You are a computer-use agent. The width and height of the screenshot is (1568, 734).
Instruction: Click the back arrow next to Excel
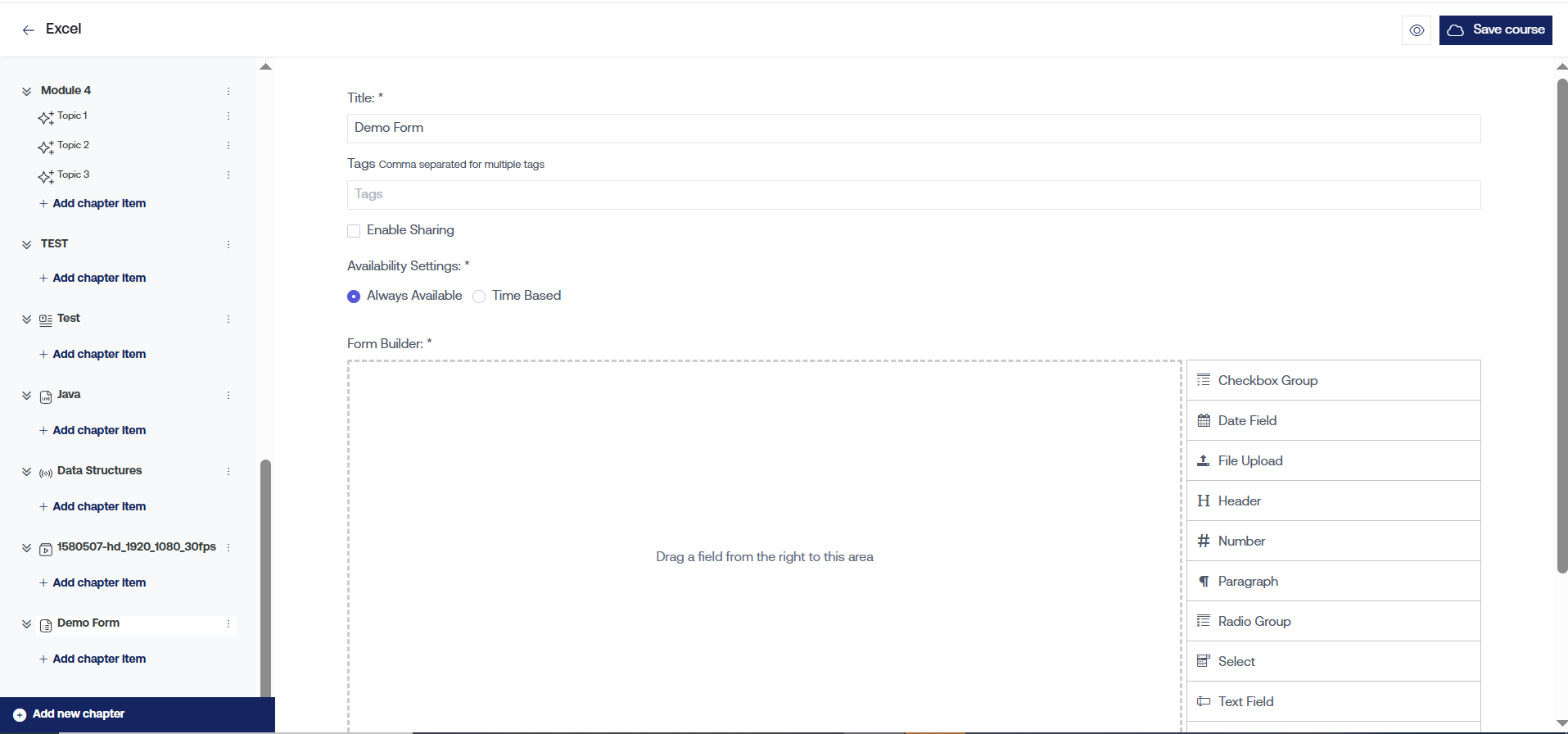29,30
